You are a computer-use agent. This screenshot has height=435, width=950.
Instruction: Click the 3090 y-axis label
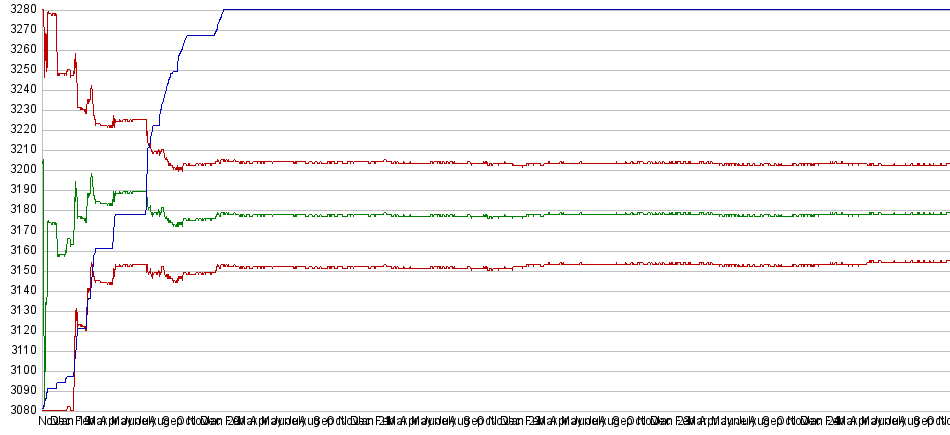[20, 390]
